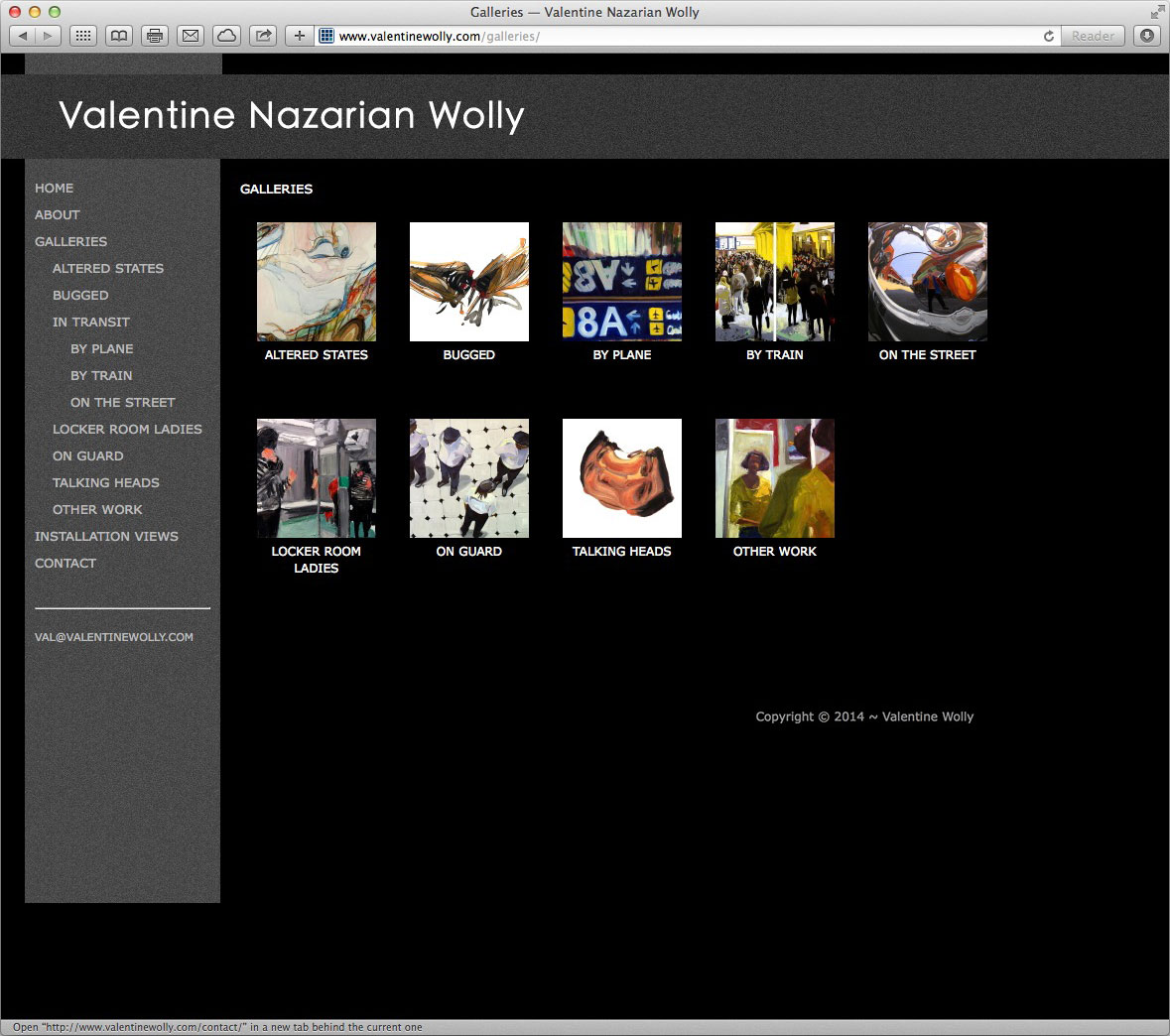Open the Talking Heads gallery thumbnail
Viewport: 1170px width, 1036px height.
622,478
